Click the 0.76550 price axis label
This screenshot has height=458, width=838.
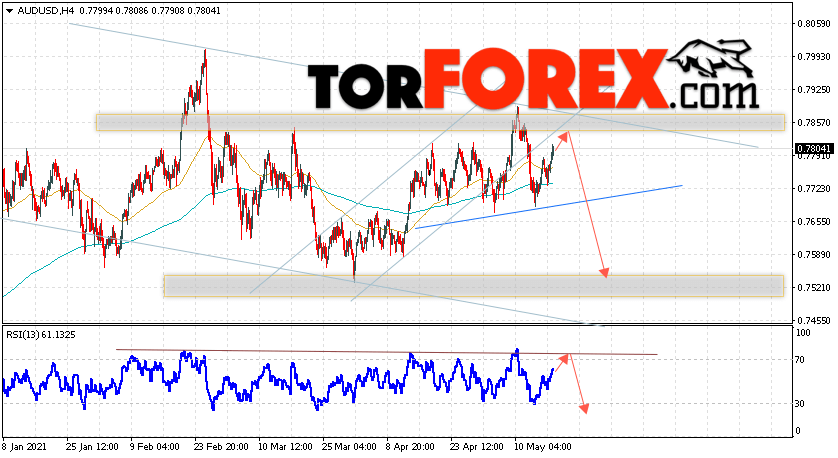click(x=814, y=222)
